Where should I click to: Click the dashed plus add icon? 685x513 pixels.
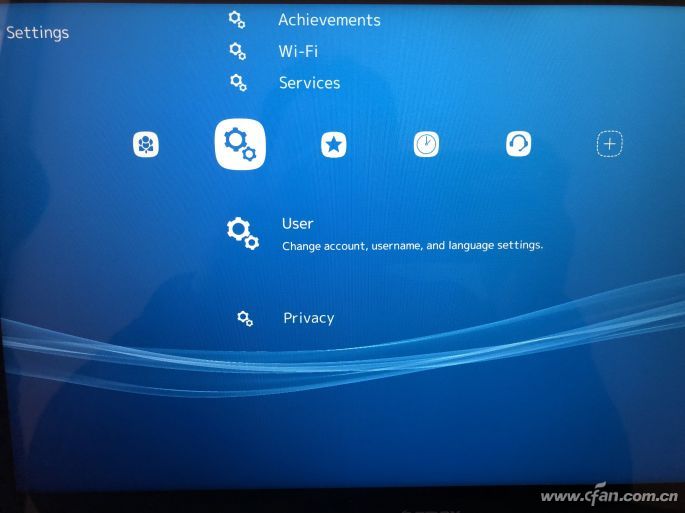click(610, 143)
